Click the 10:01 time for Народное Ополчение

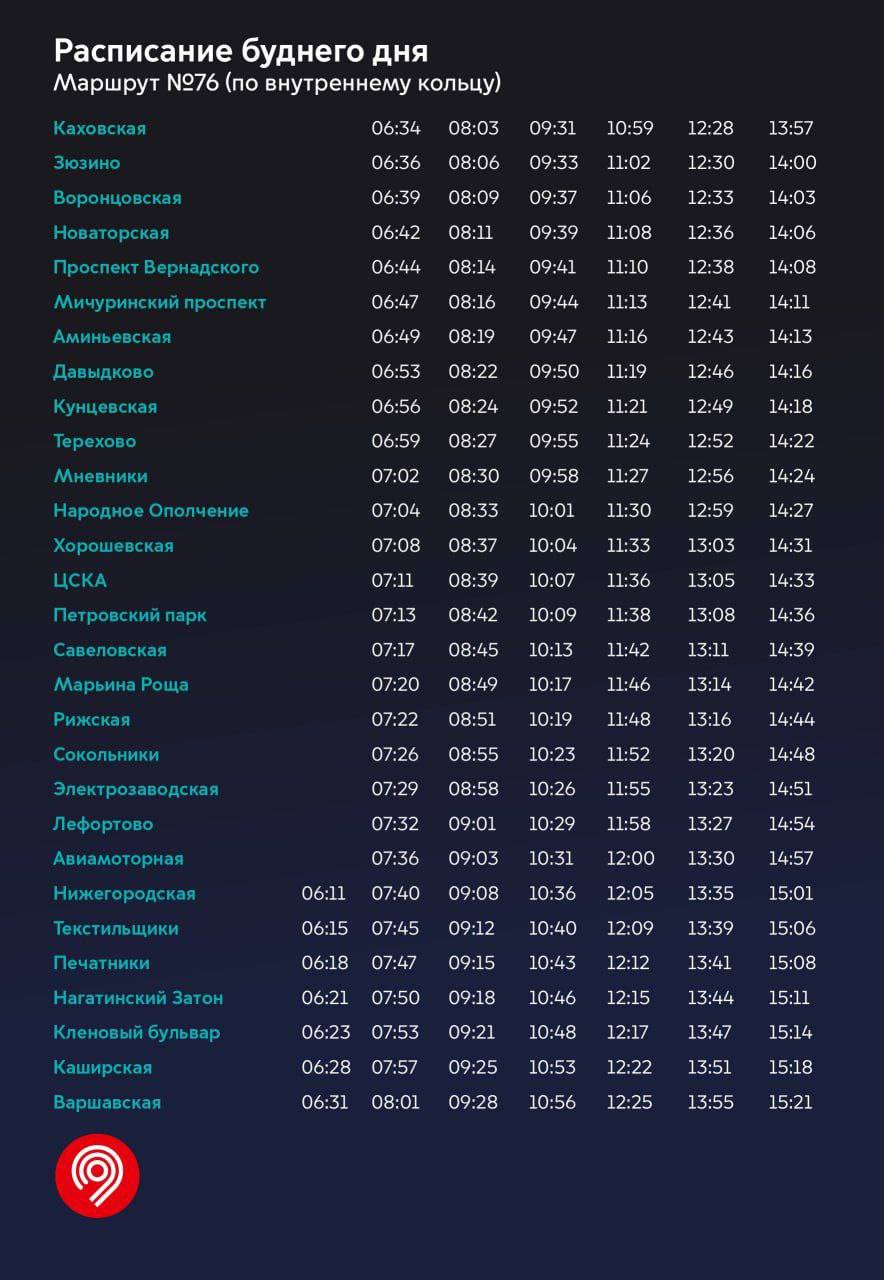point(551,511)
